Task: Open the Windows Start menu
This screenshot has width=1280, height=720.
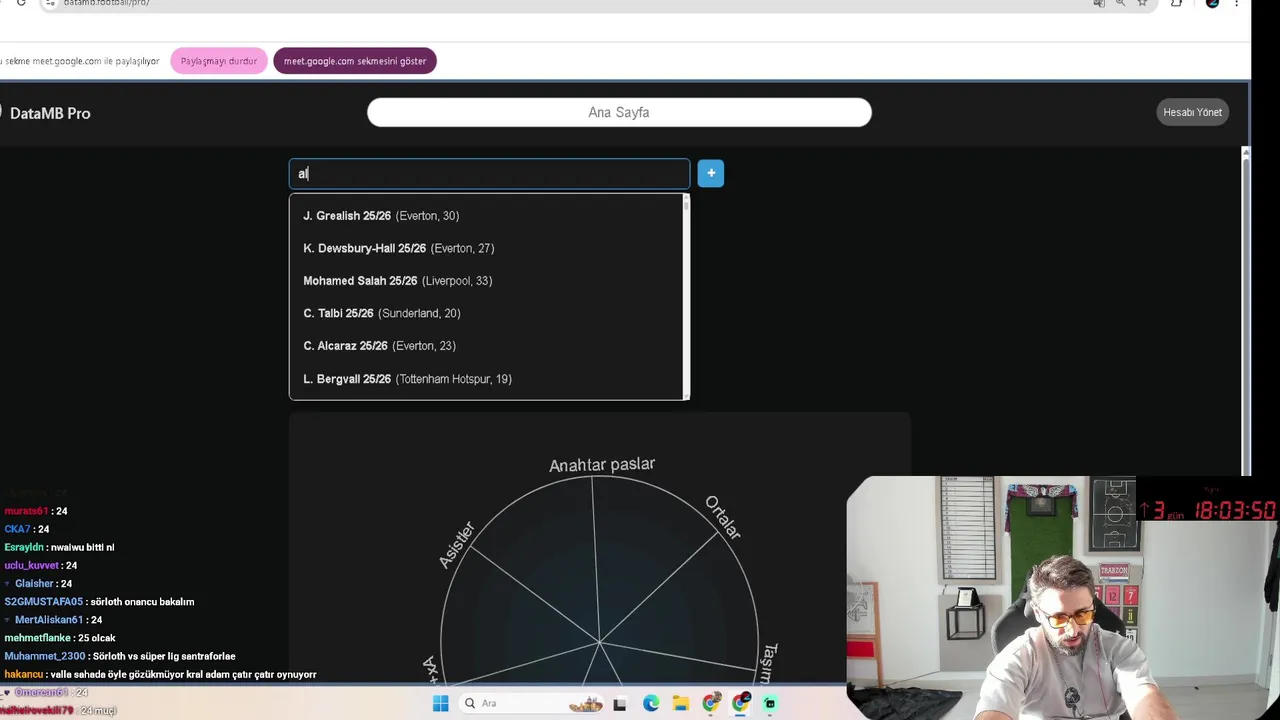Action: click(x=440, y=703)
